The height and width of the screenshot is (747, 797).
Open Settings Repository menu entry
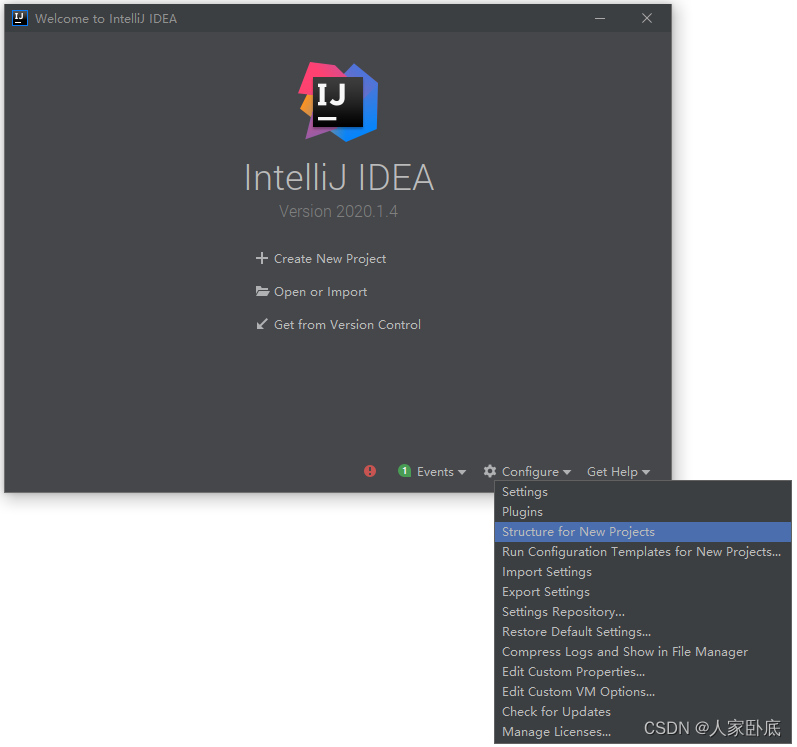coord(644,613)
